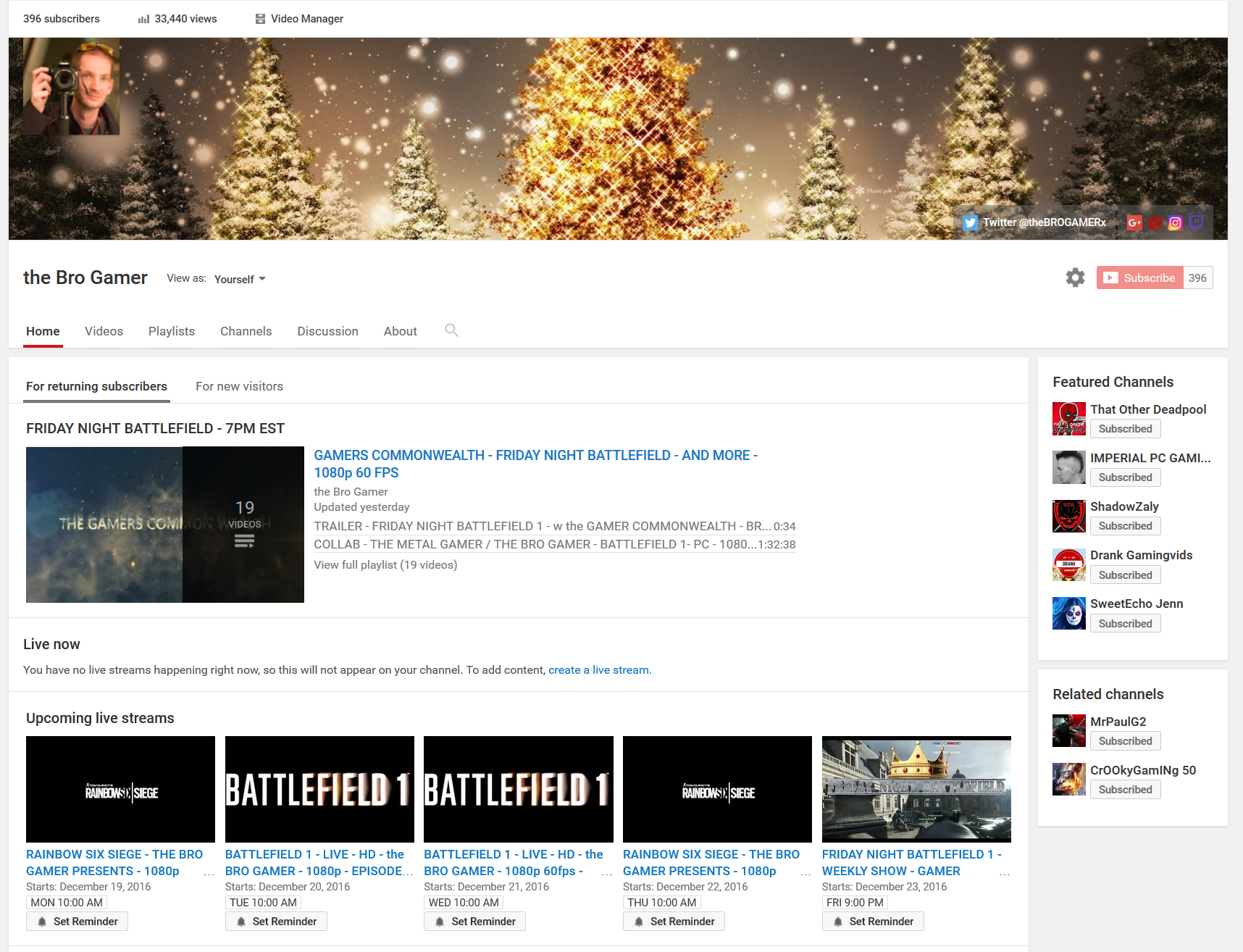
Task: Toggle Subscribed for ShadowZaly
Action: 1126,526
